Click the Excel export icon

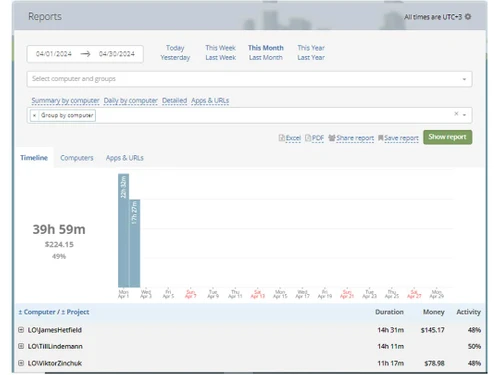(282, 138)
